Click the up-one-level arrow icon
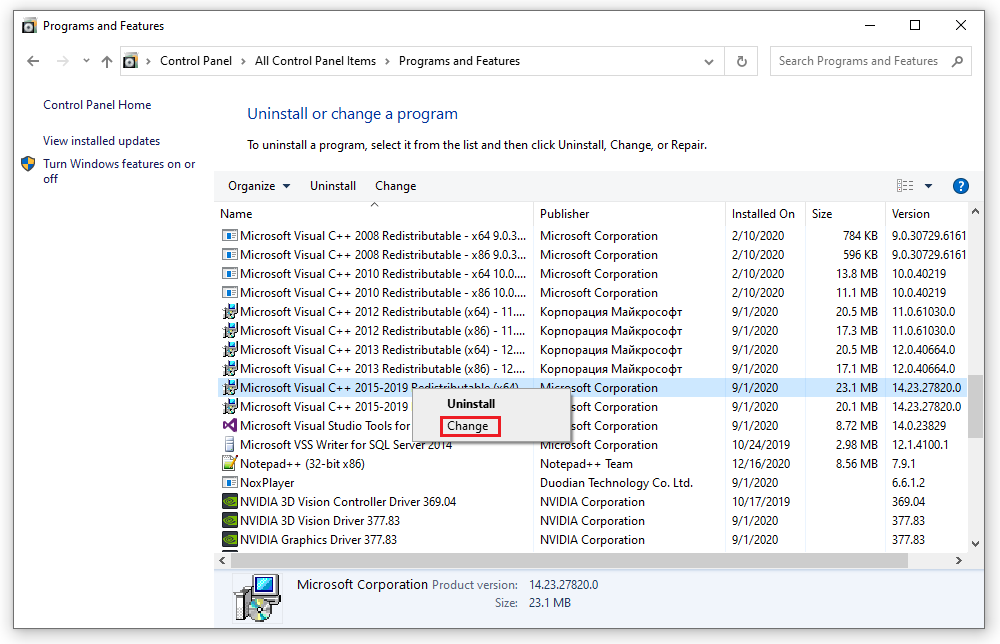1000x644 pixels. (x=106, y=61)
